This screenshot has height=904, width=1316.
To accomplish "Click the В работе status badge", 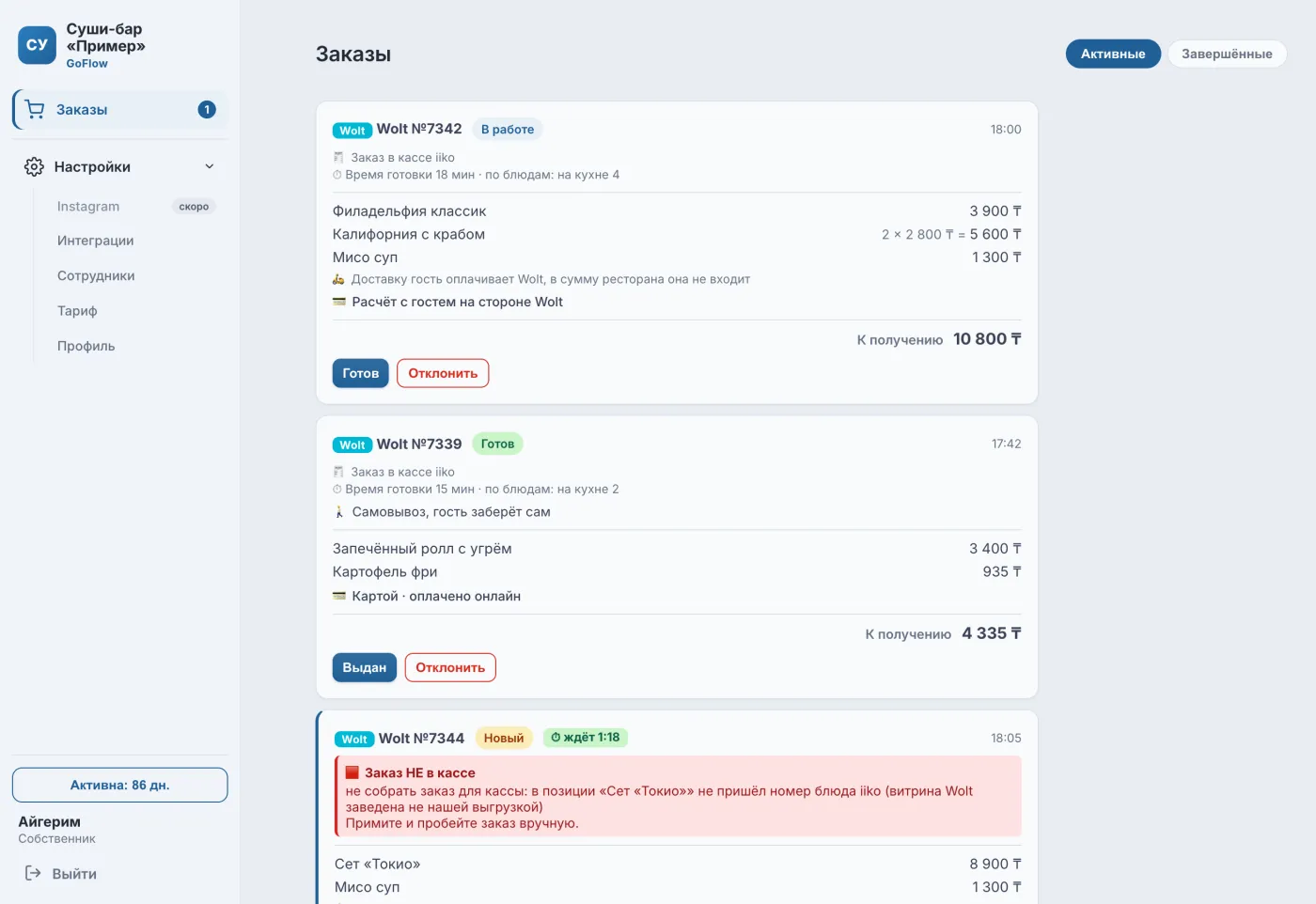I will 508,130.
